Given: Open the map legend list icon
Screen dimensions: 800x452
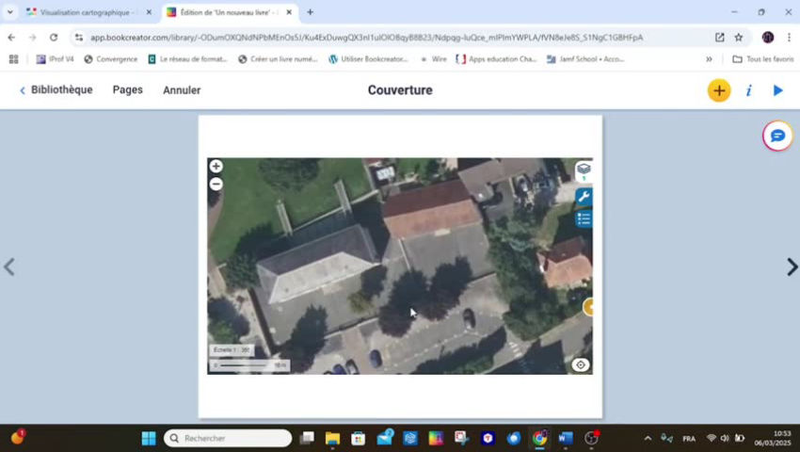Looking at the screenshot, I should [584, 218].
